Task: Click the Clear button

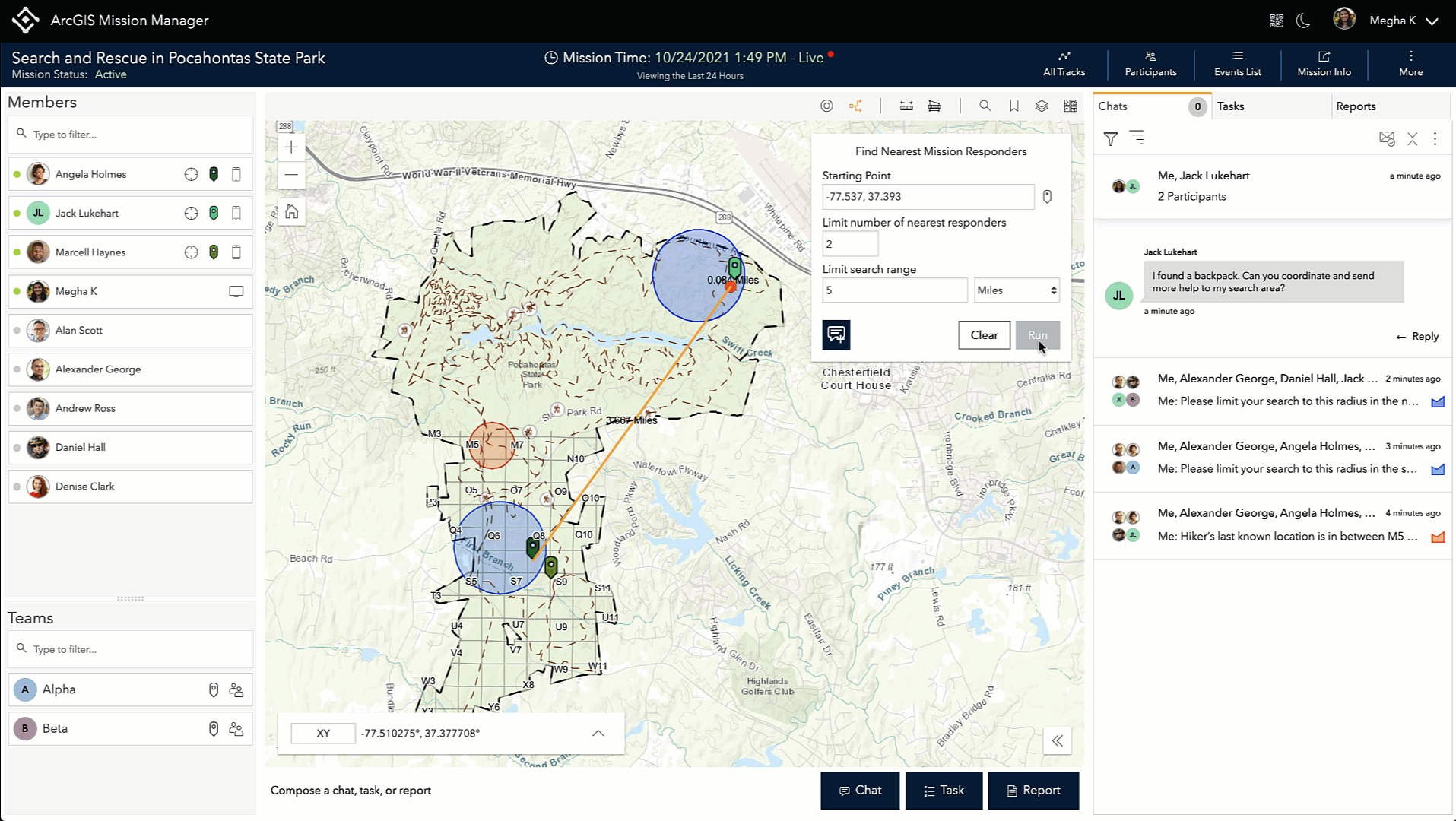Action: [984, 335]
